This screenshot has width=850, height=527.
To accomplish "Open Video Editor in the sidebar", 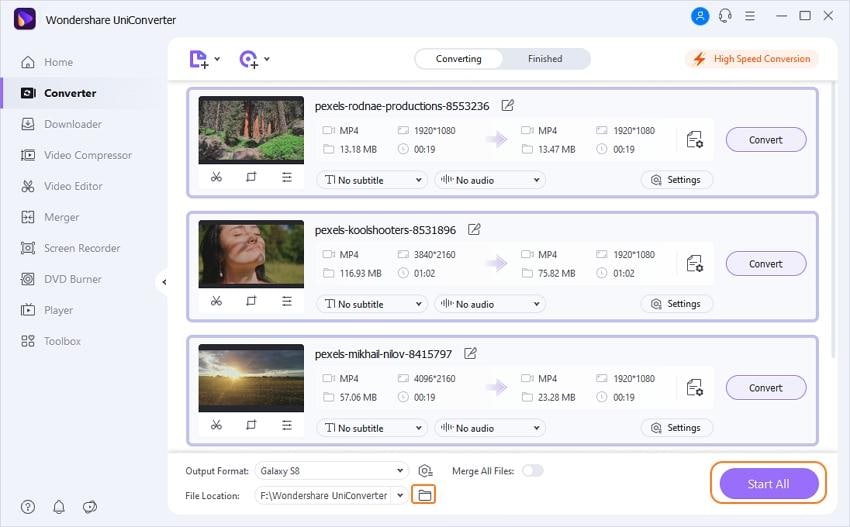I will pos(61,186).
